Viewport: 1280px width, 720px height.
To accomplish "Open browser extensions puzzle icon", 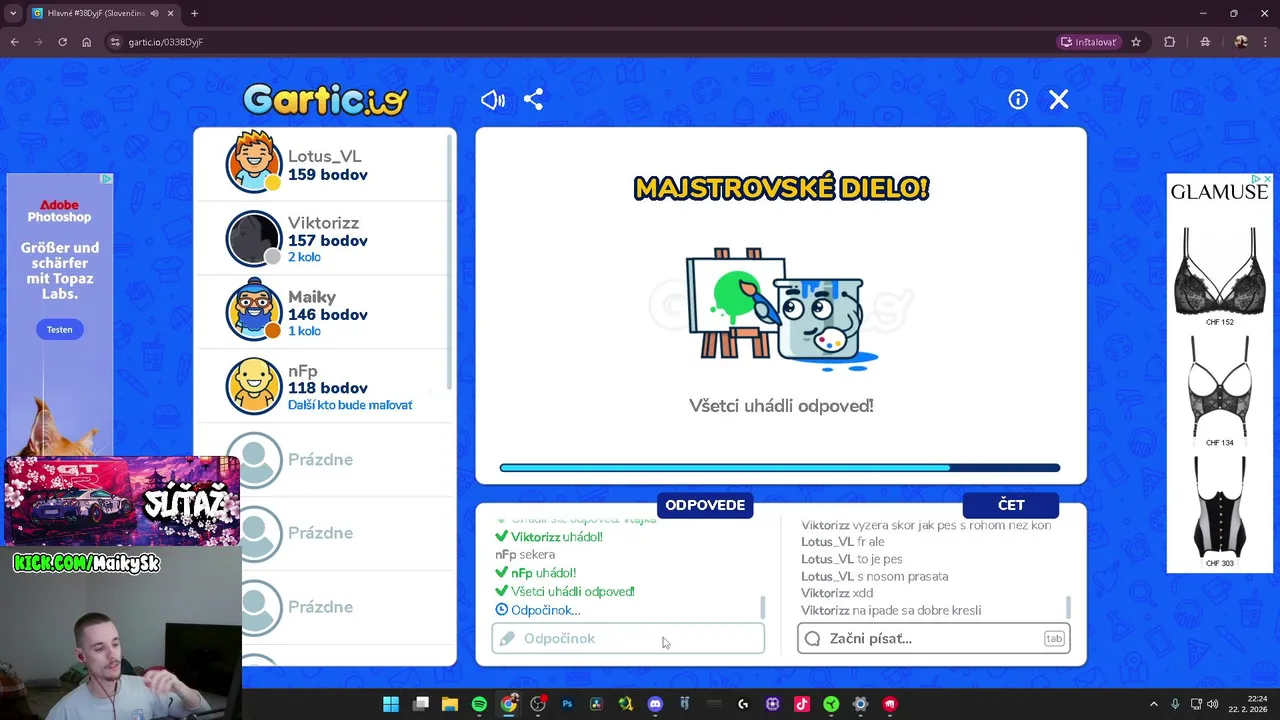I will pos(1170,42).
